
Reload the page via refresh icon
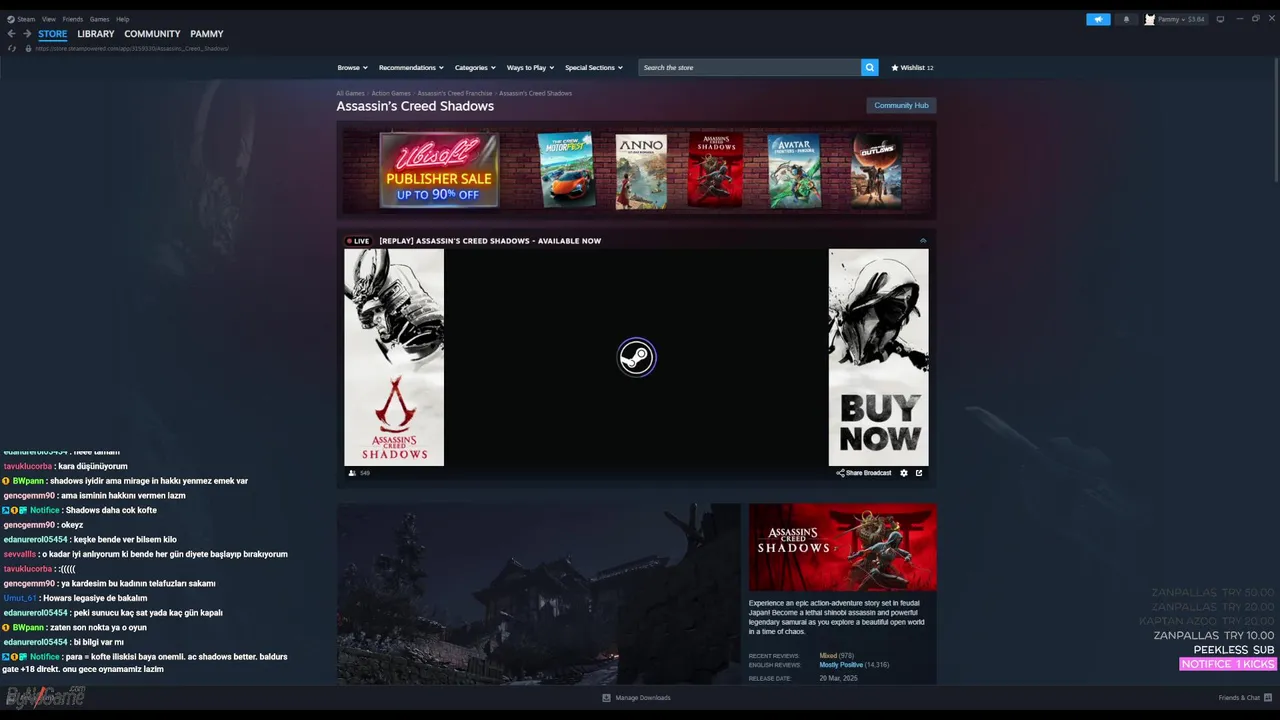pyautogui.click(x=12, y=48)
